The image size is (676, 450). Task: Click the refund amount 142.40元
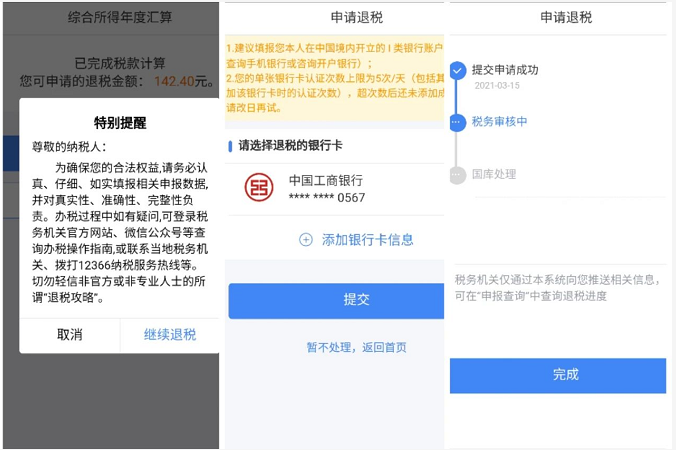pyautogui.click(x=182, y=81)
